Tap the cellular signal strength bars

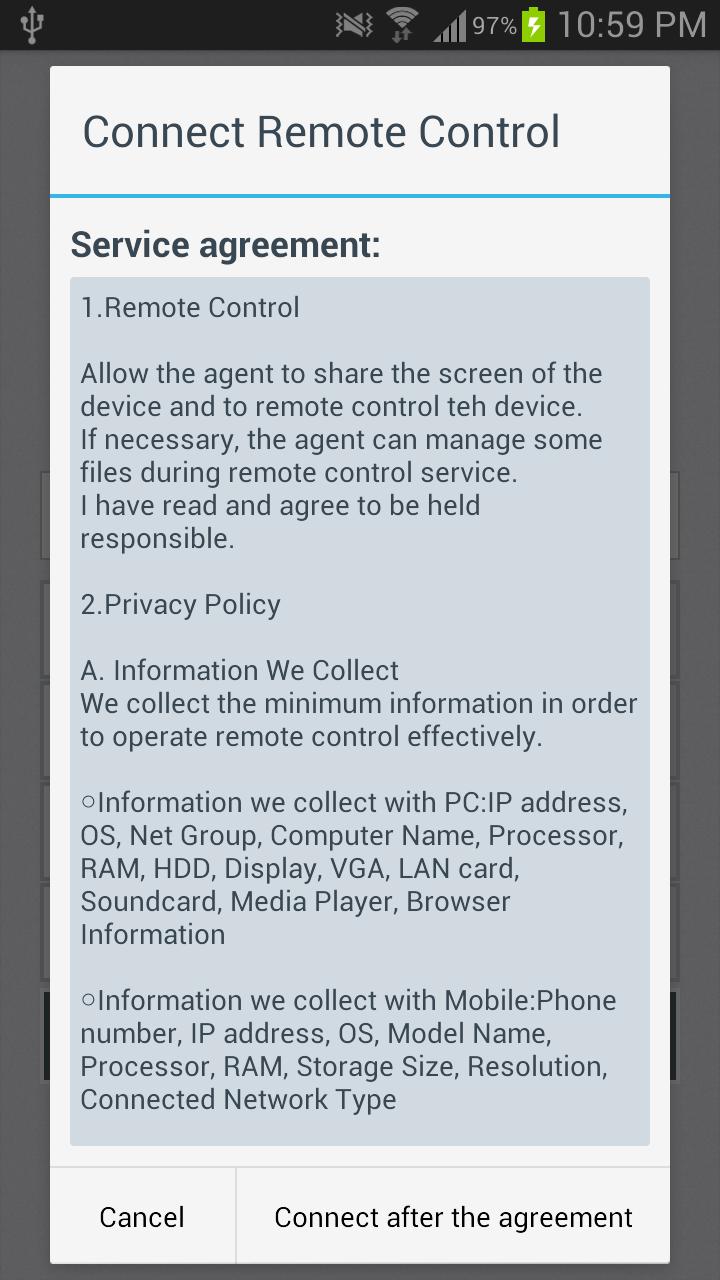450,26
